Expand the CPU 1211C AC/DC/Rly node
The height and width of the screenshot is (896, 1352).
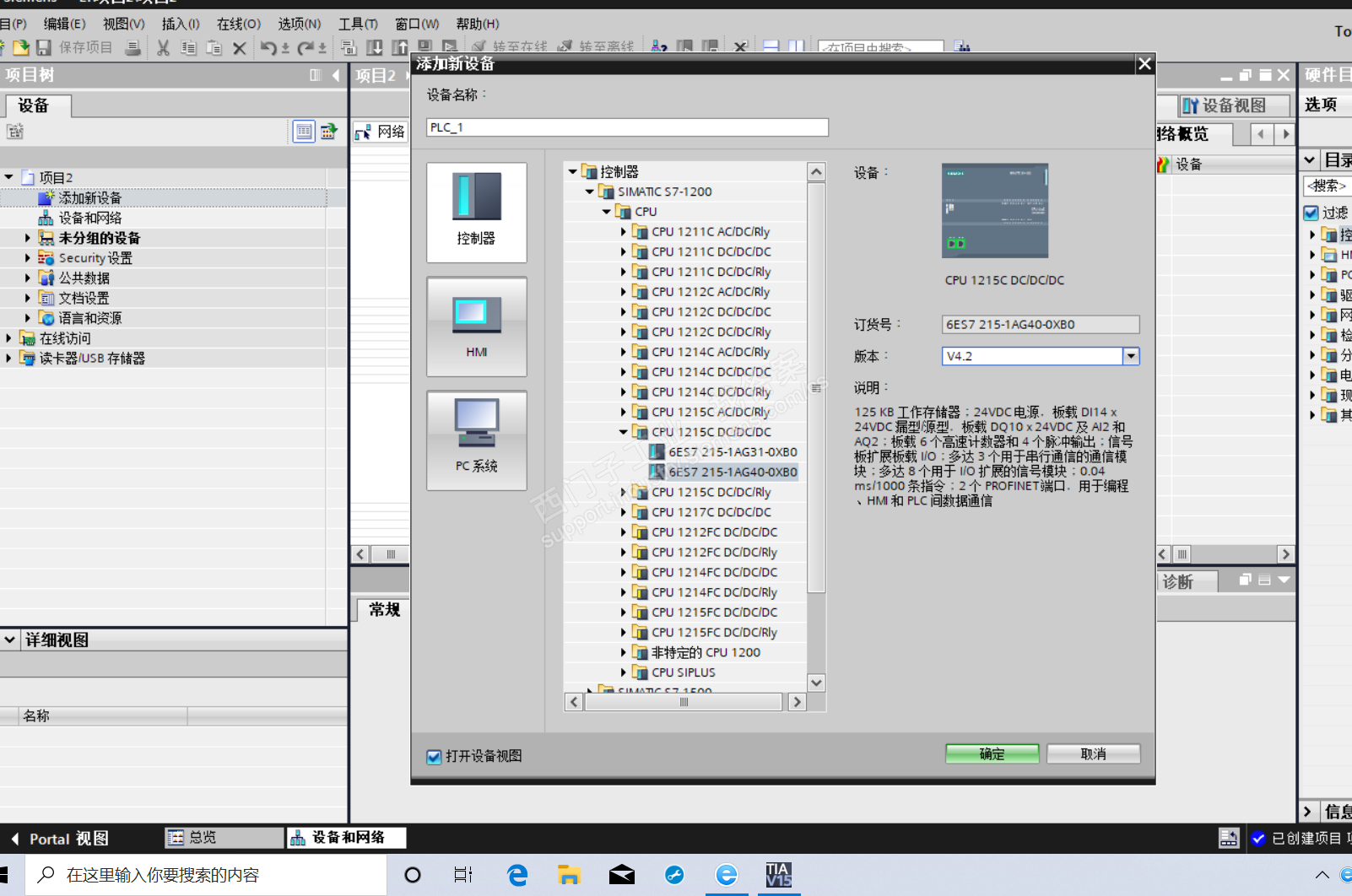[x=624, y=232]
